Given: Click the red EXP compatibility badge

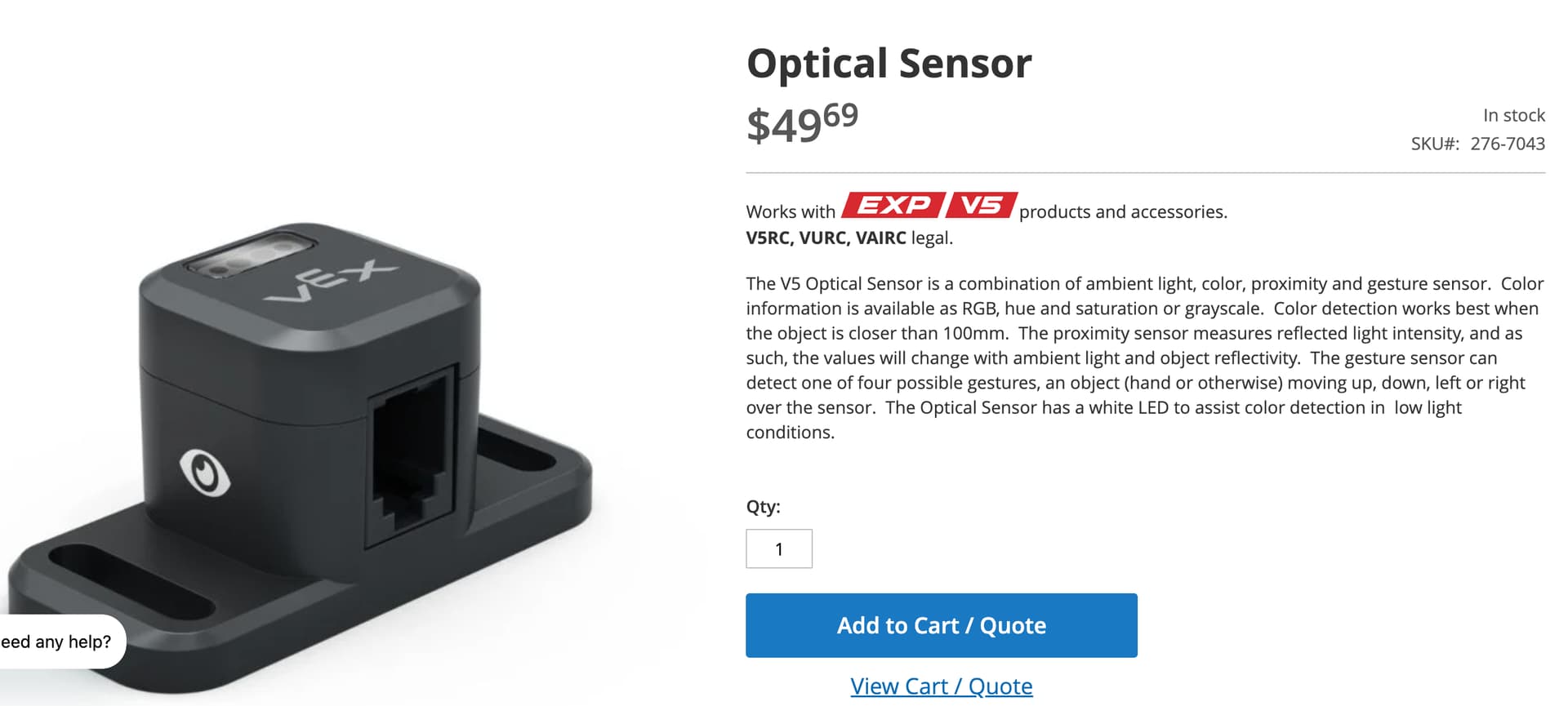Looking at the screenshot, I should [x=890, y=206].
